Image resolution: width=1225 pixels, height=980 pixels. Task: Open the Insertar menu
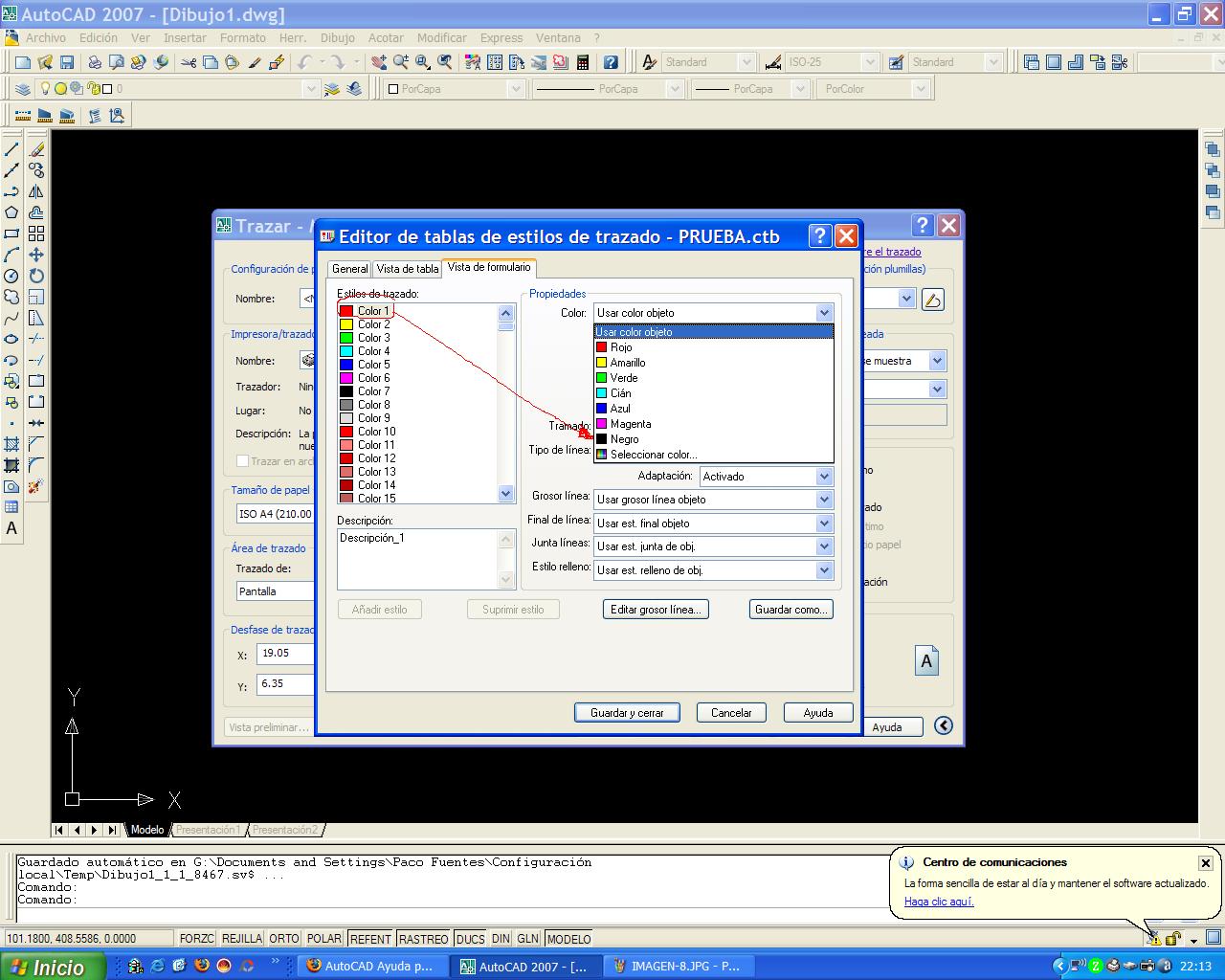tap(185, 38)
